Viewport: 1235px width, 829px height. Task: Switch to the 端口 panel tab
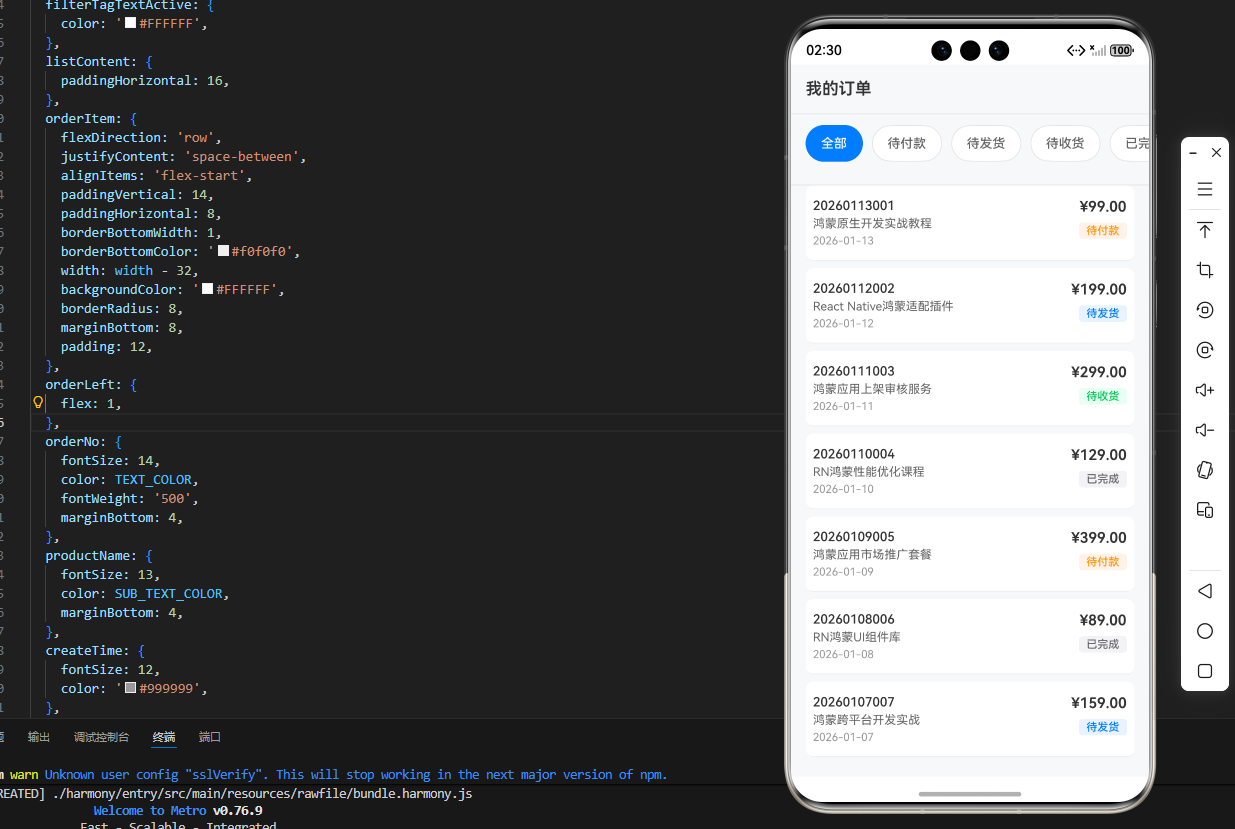pyautogui.click(x=210, y=737)
